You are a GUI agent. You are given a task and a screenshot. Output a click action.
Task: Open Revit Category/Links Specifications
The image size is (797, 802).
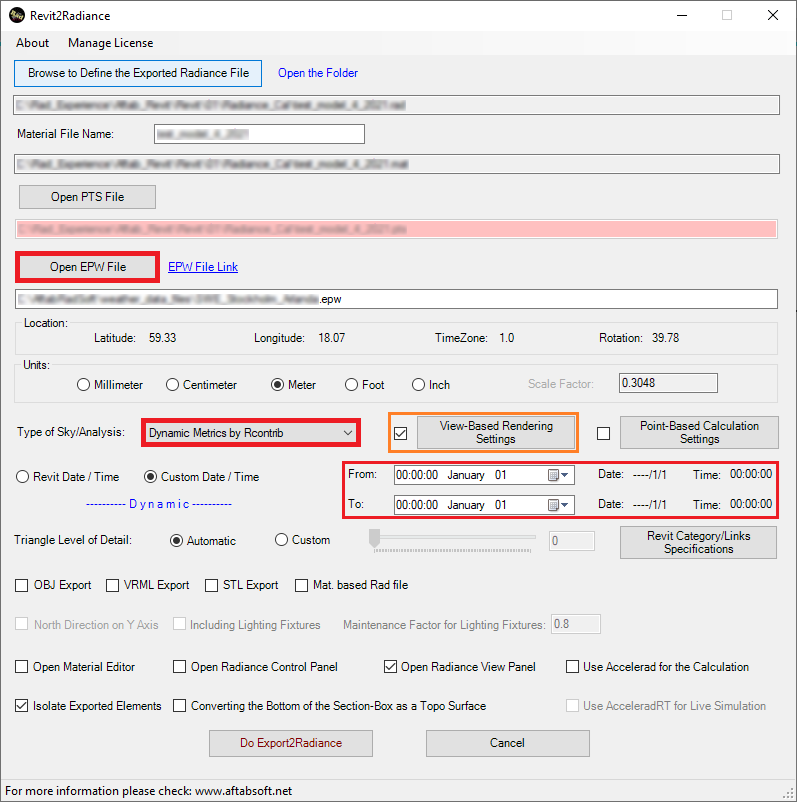[698, 543]
